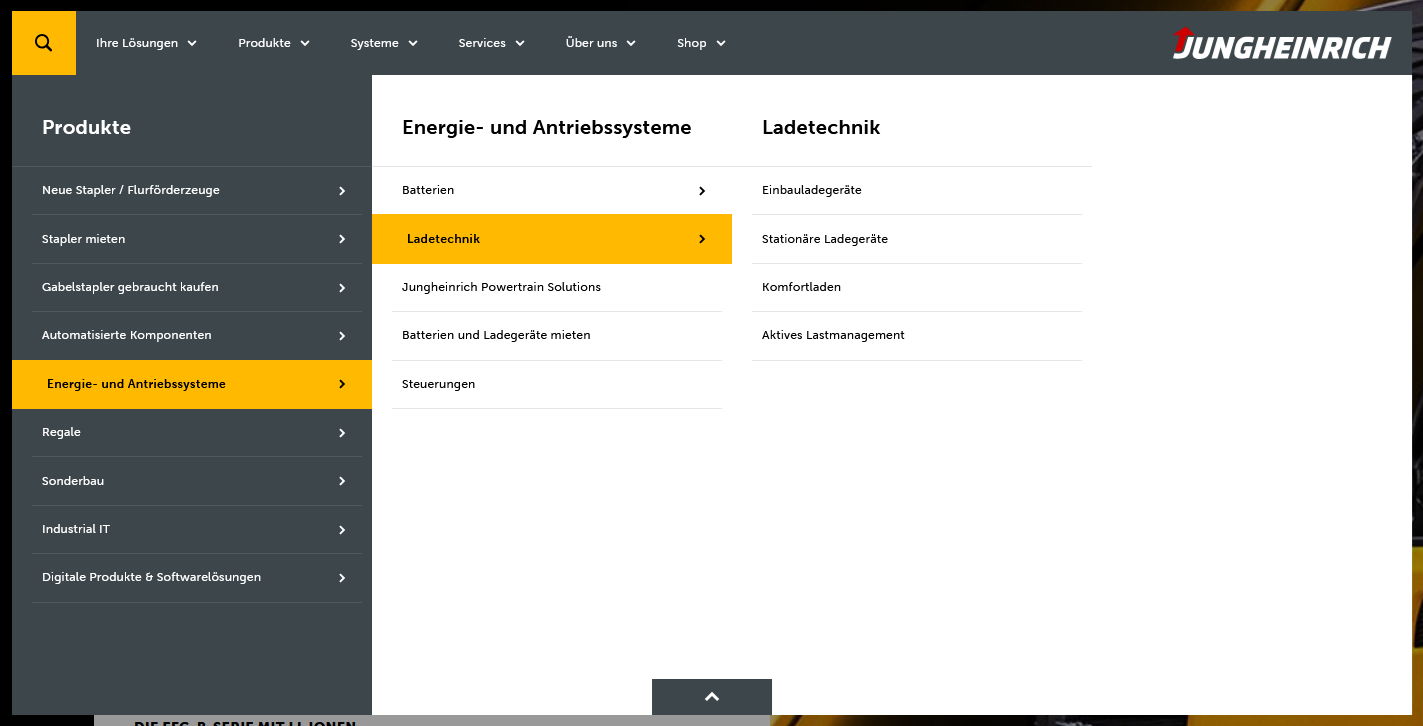This screenshot has width=1423, height=726.
Task: Open Komfortladen link
Action: [x=801, y=287]
